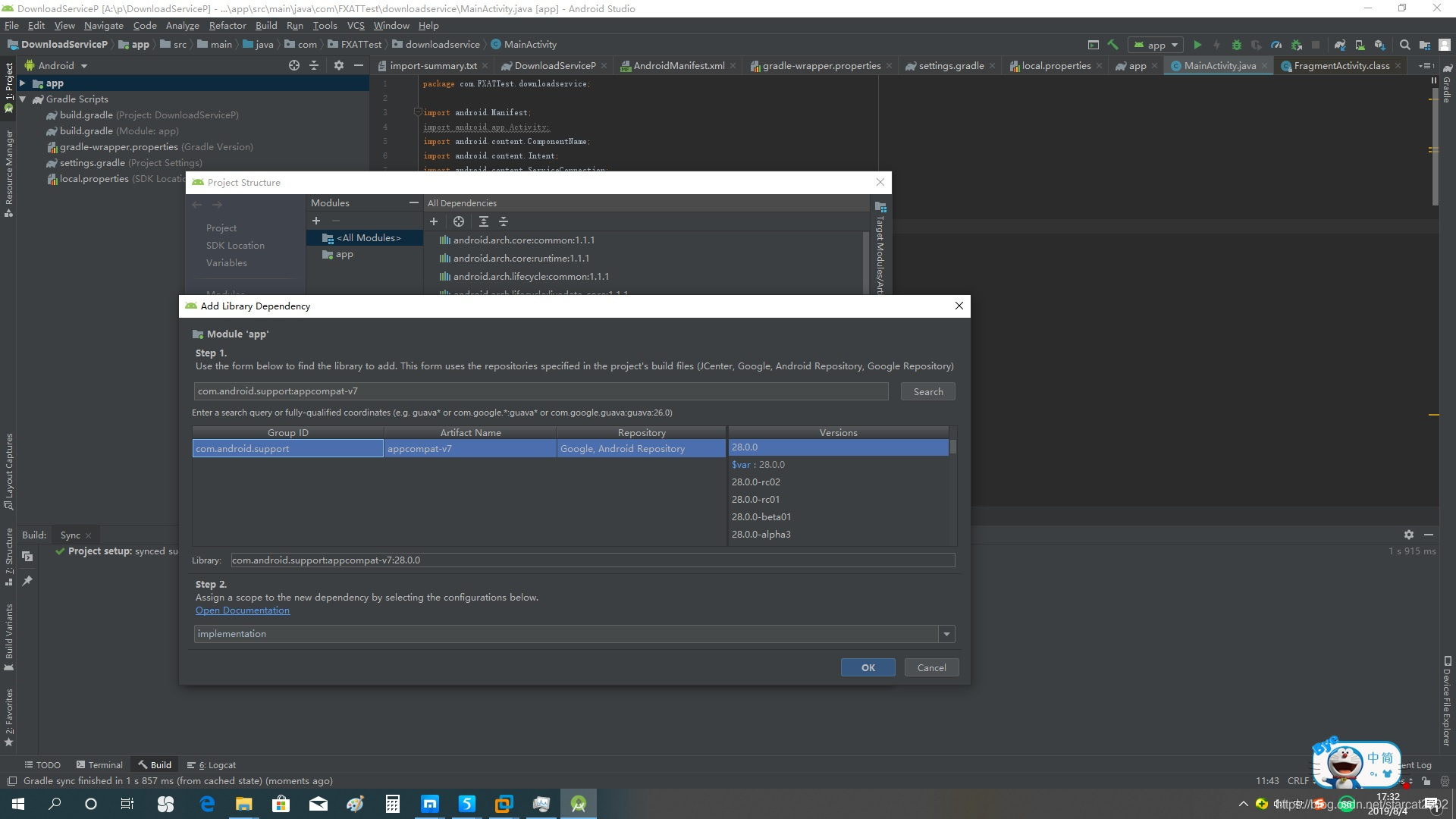Minimize Modules pane with dash icon
Viewport: 1456px width, 819px height.
[413, 202]
